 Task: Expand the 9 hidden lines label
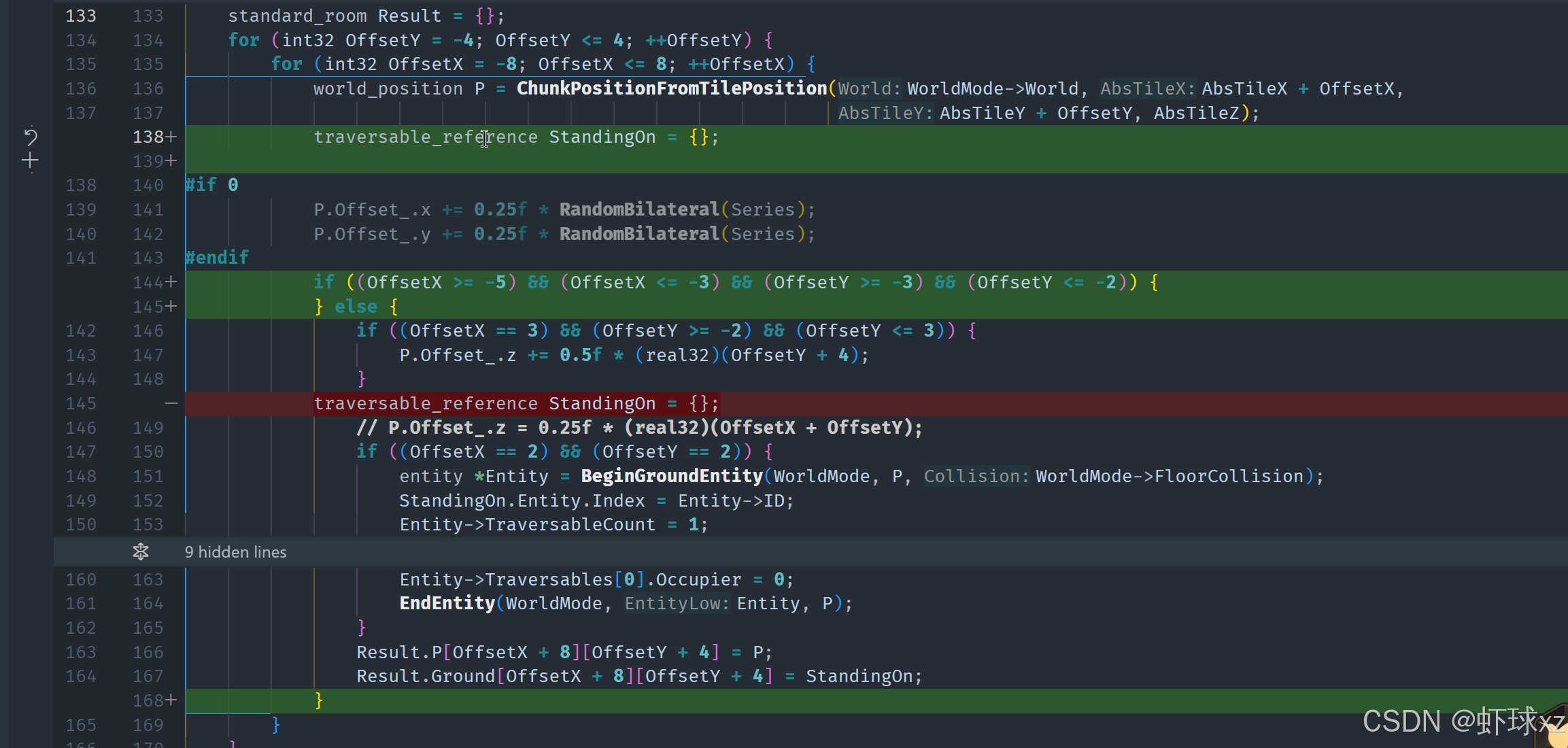pyautogui.click(x=235, y=552)
